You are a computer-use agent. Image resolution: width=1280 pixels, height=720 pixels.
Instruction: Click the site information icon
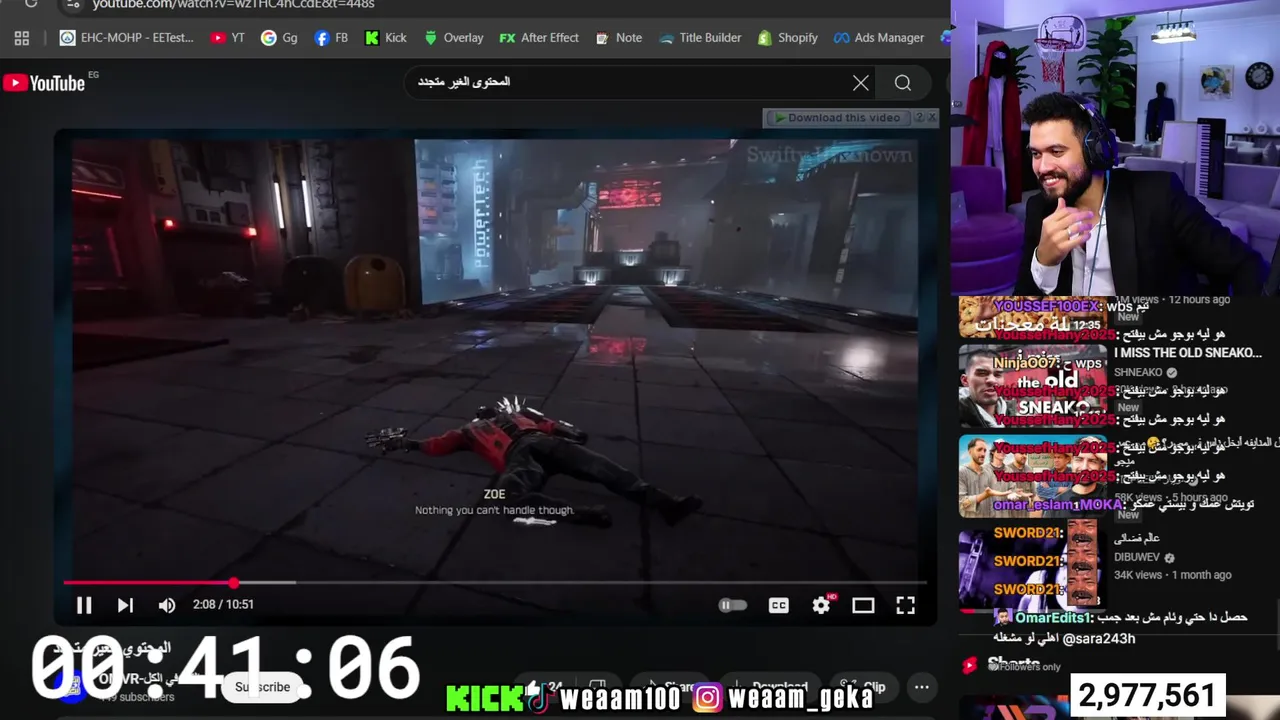click(71, 4)
